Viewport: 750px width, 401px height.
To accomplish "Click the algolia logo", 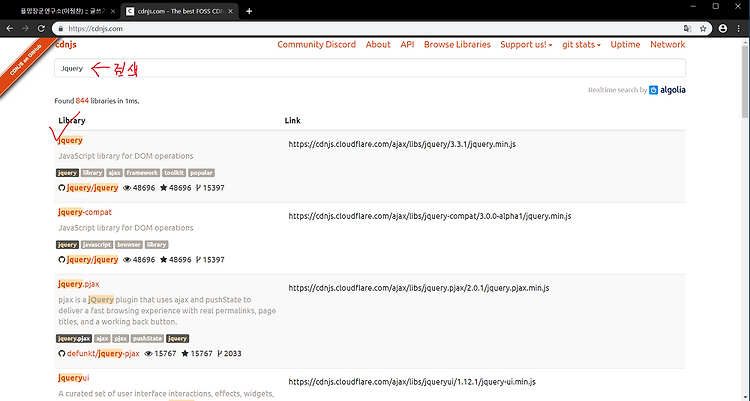I will (667, 90).
